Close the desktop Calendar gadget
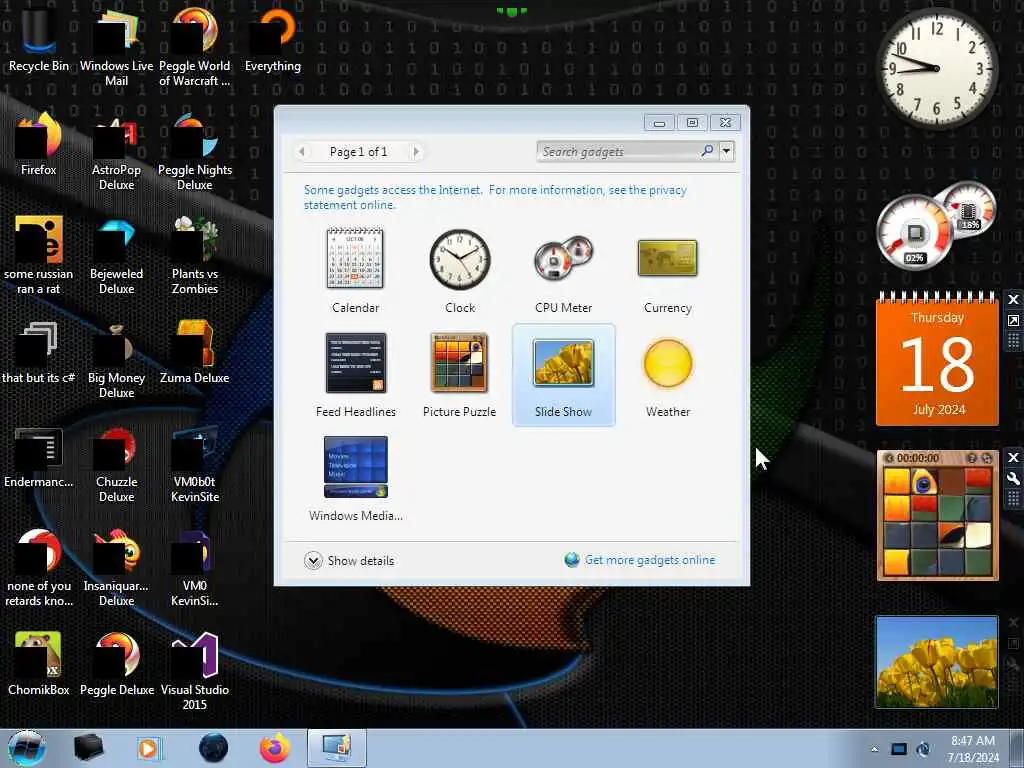 pos(1013,299)
